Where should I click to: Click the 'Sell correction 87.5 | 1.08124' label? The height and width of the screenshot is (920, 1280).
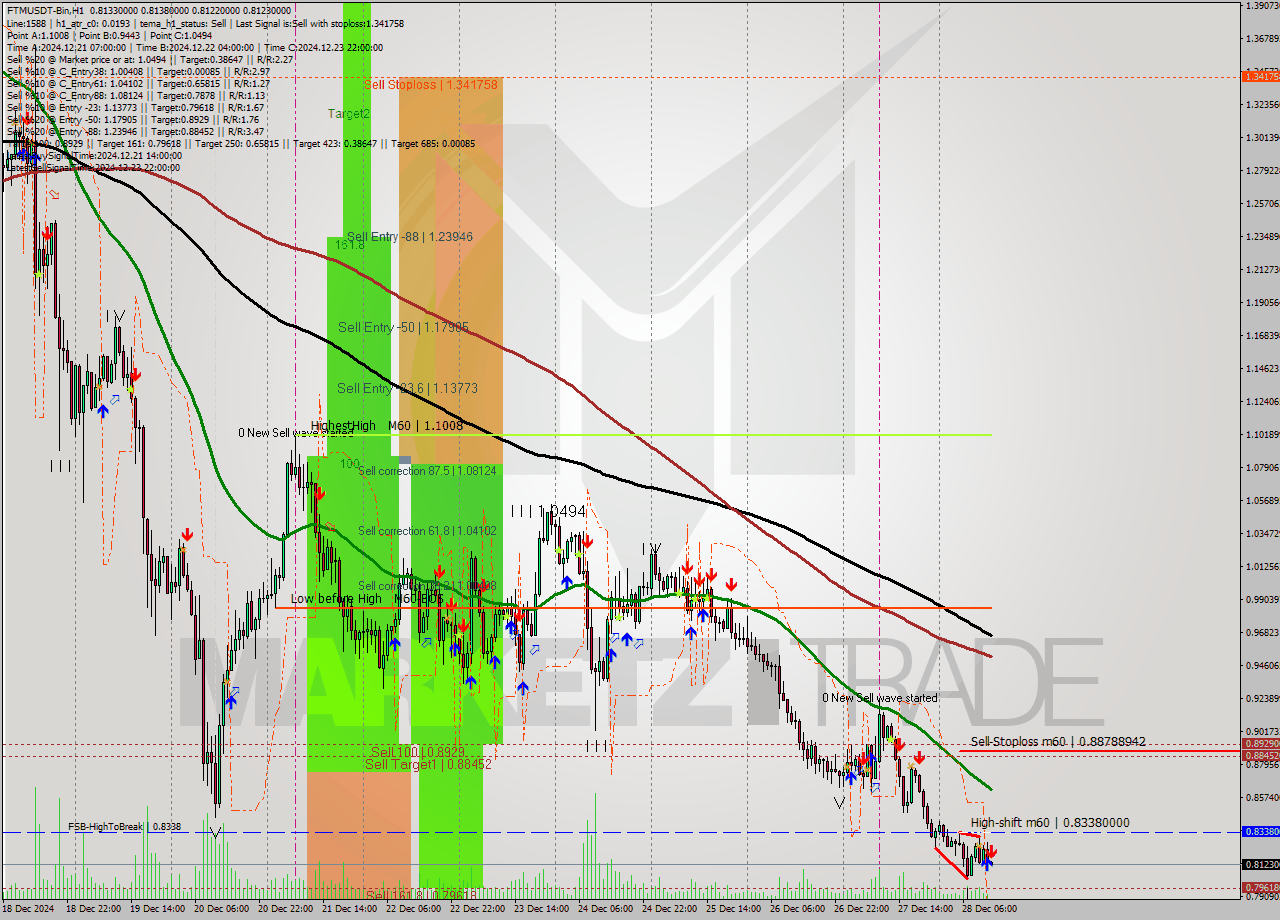click(x=427, y=470)
